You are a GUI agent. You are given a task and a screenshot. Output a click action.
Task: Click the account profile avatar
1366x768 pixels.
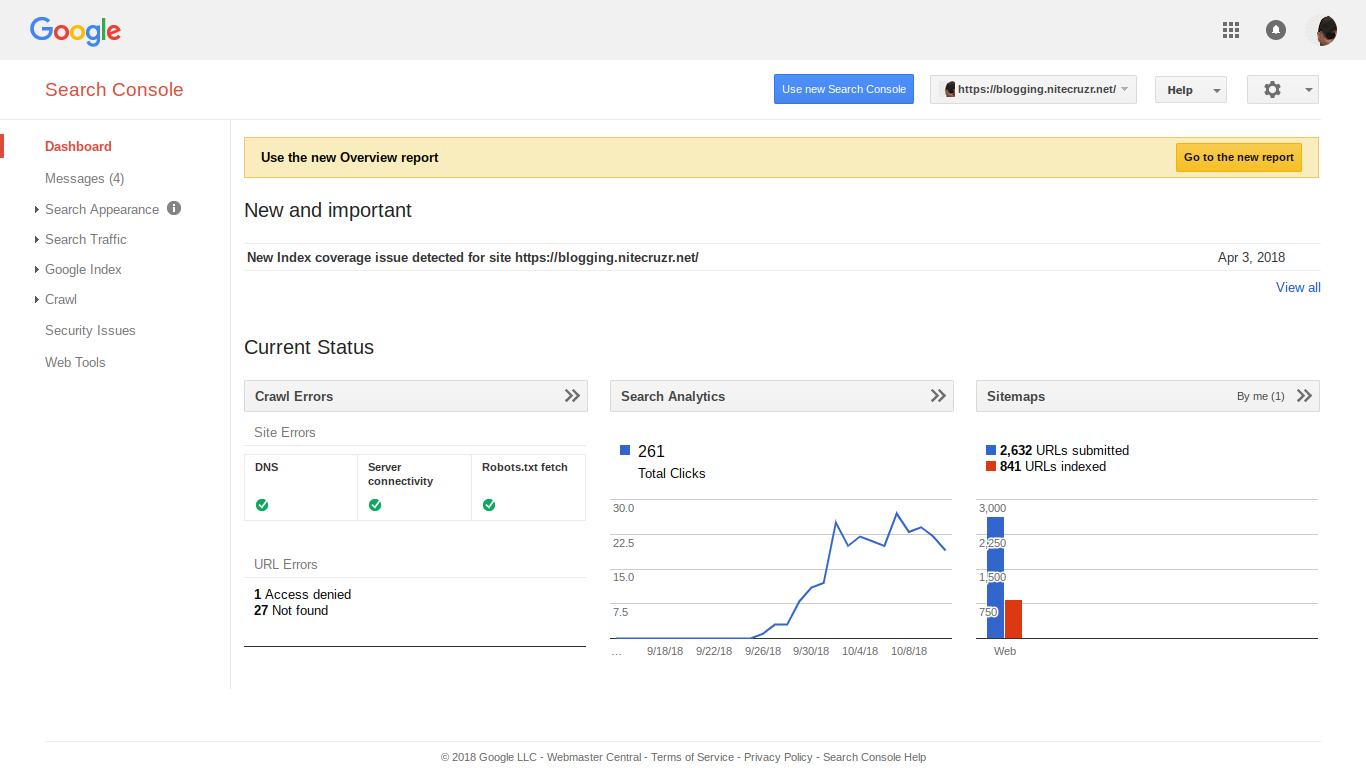pos(1321,30)
